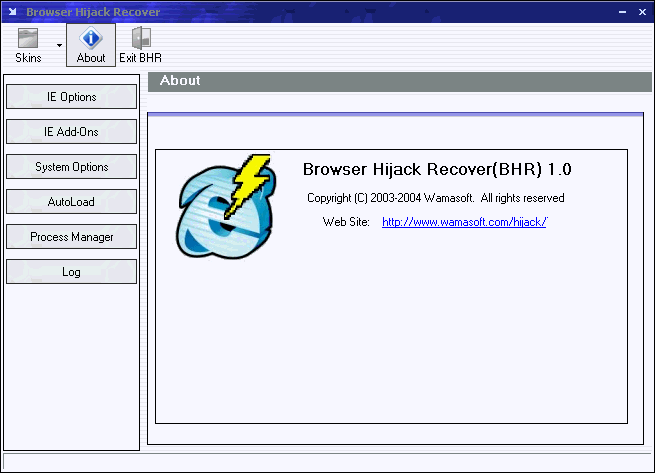This screenshot has width=655, height=473.
Task: Click the 'Browser Hijack Recover(BHR) 1.0' title text
Action: pos(437,169)
